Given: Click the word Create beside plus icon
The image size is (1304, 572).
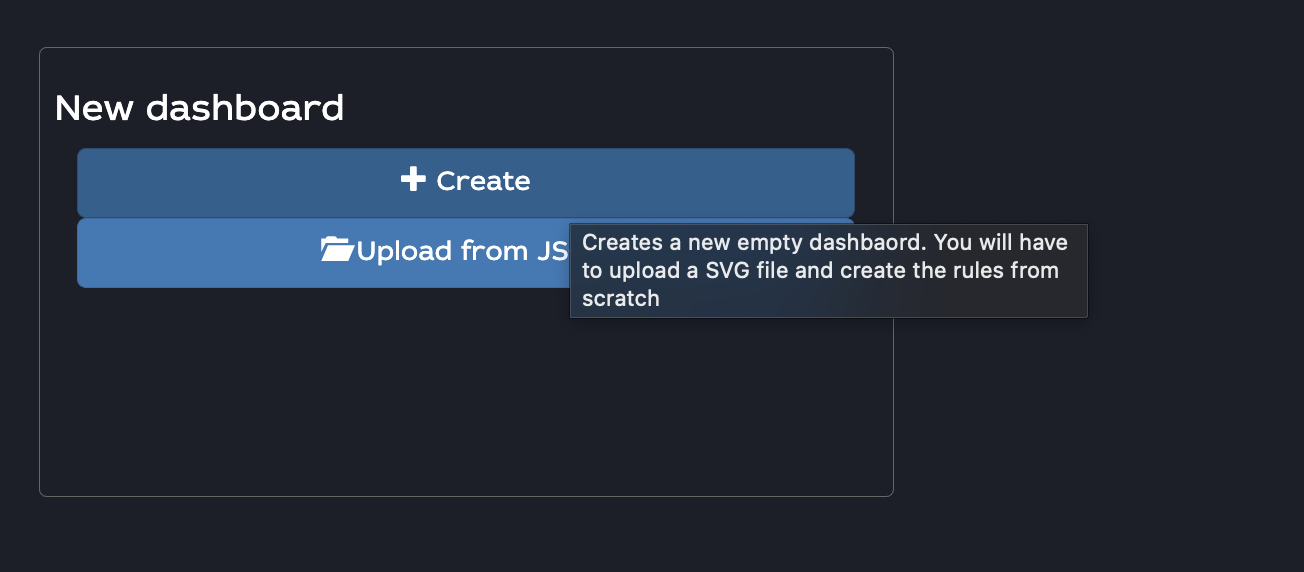Looking at the screenshot, I should (483, 181).
